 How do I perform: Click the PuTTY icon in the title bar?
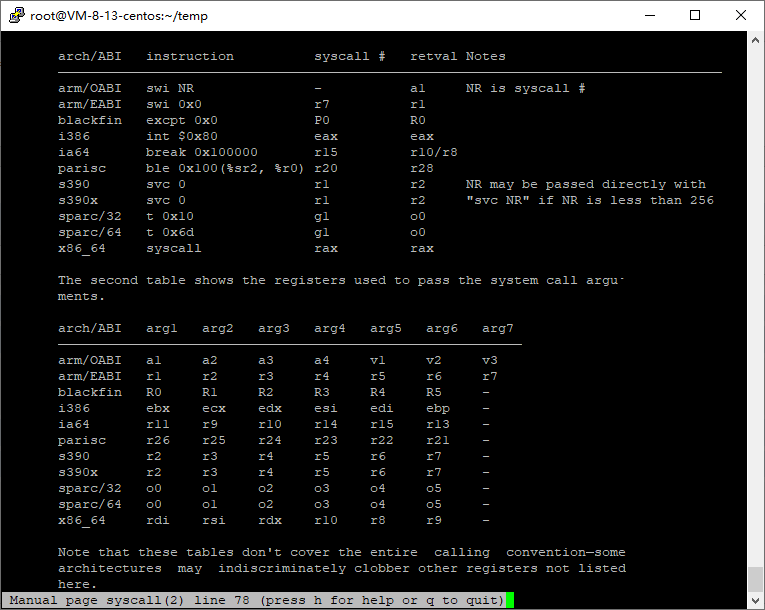click(x=17, y=15)
